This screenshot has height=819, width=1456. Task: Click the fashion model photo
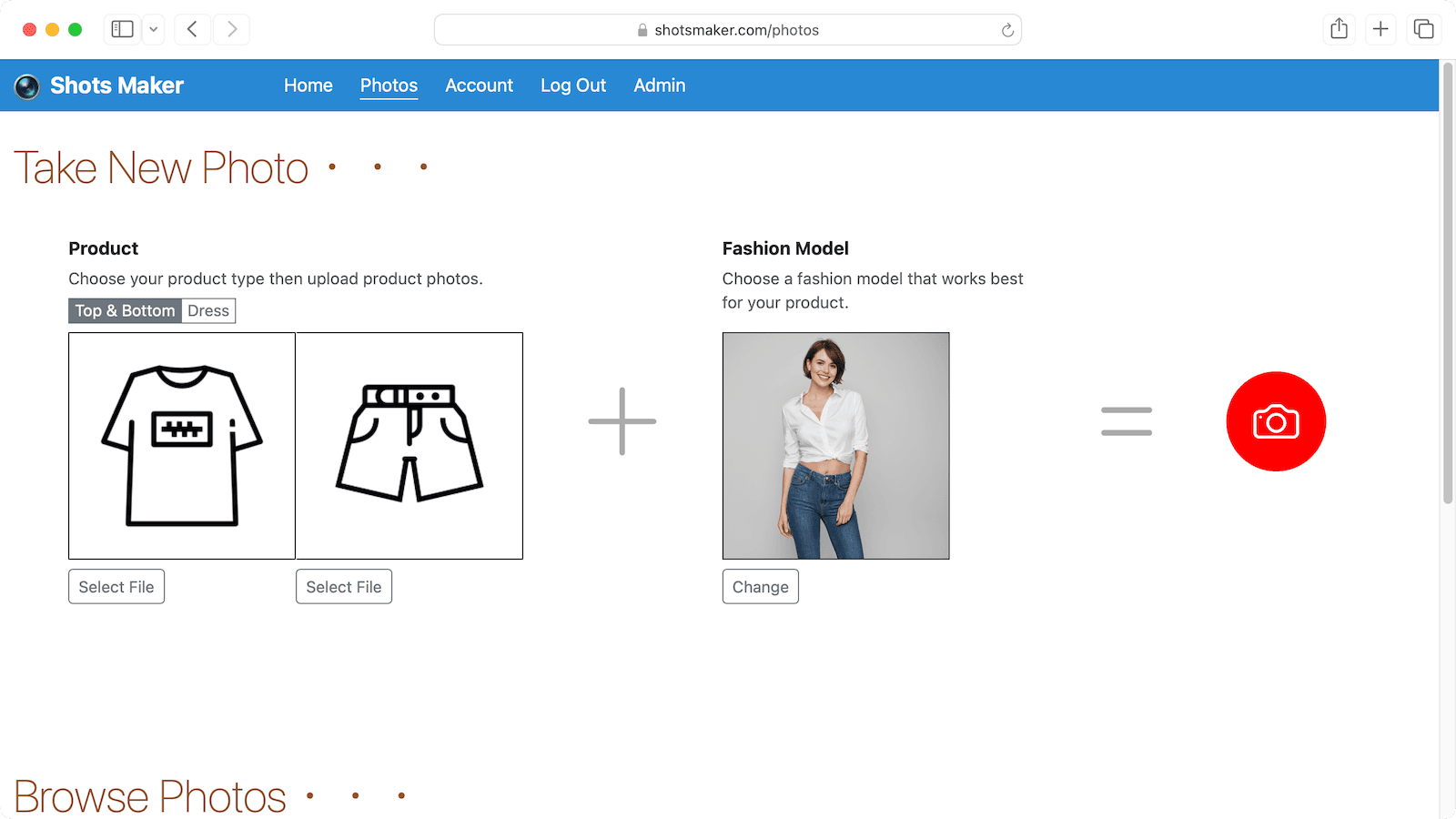tap(834, 445)
